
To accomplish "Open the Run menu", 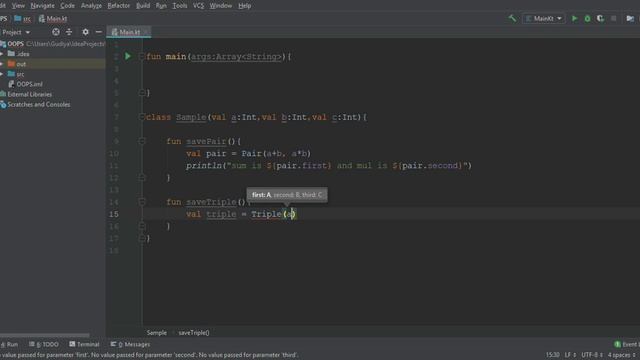I will (161, 6).
